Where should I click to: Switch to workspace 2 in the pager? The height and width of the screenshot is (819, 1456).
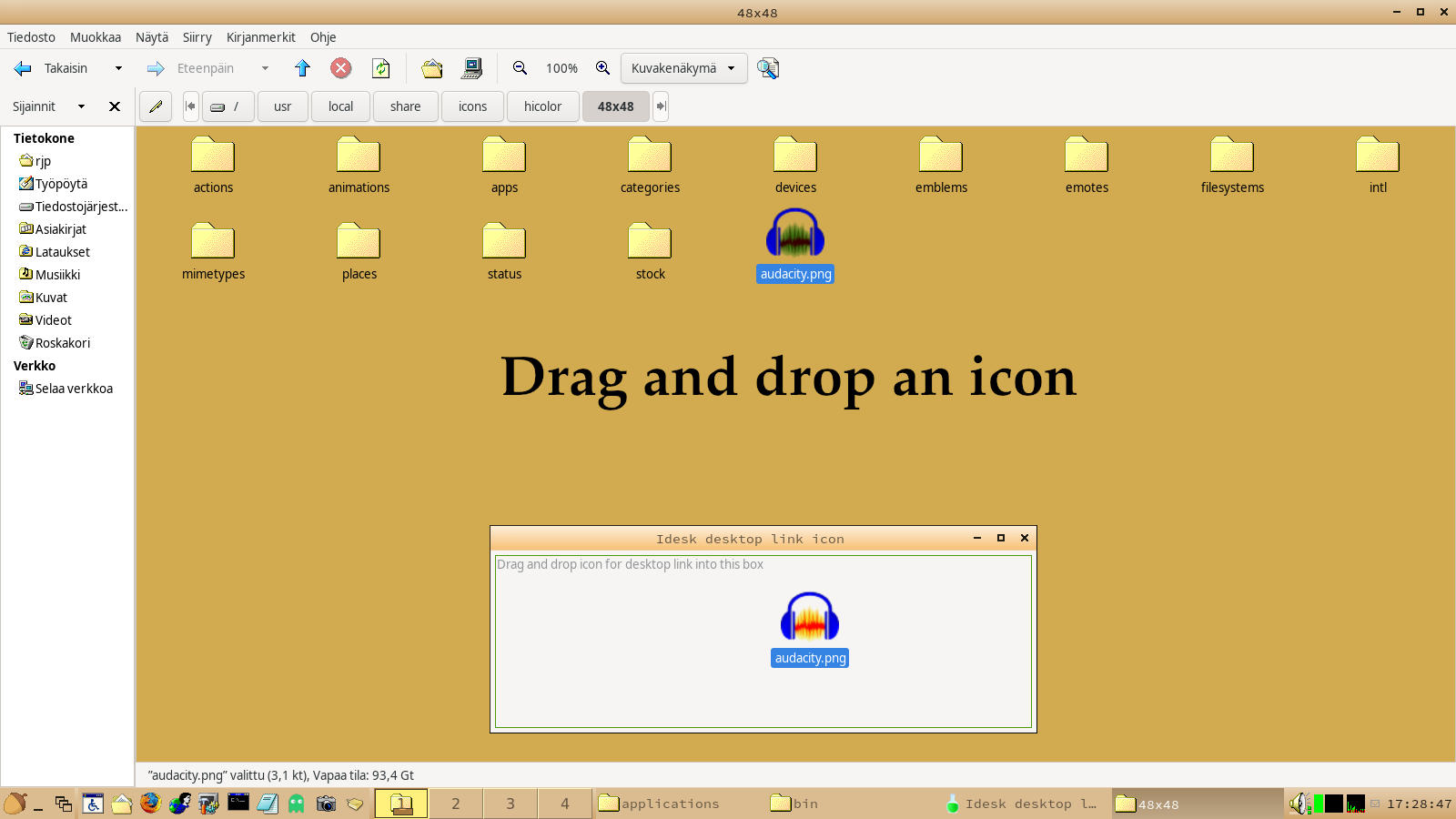click(456, 804)
